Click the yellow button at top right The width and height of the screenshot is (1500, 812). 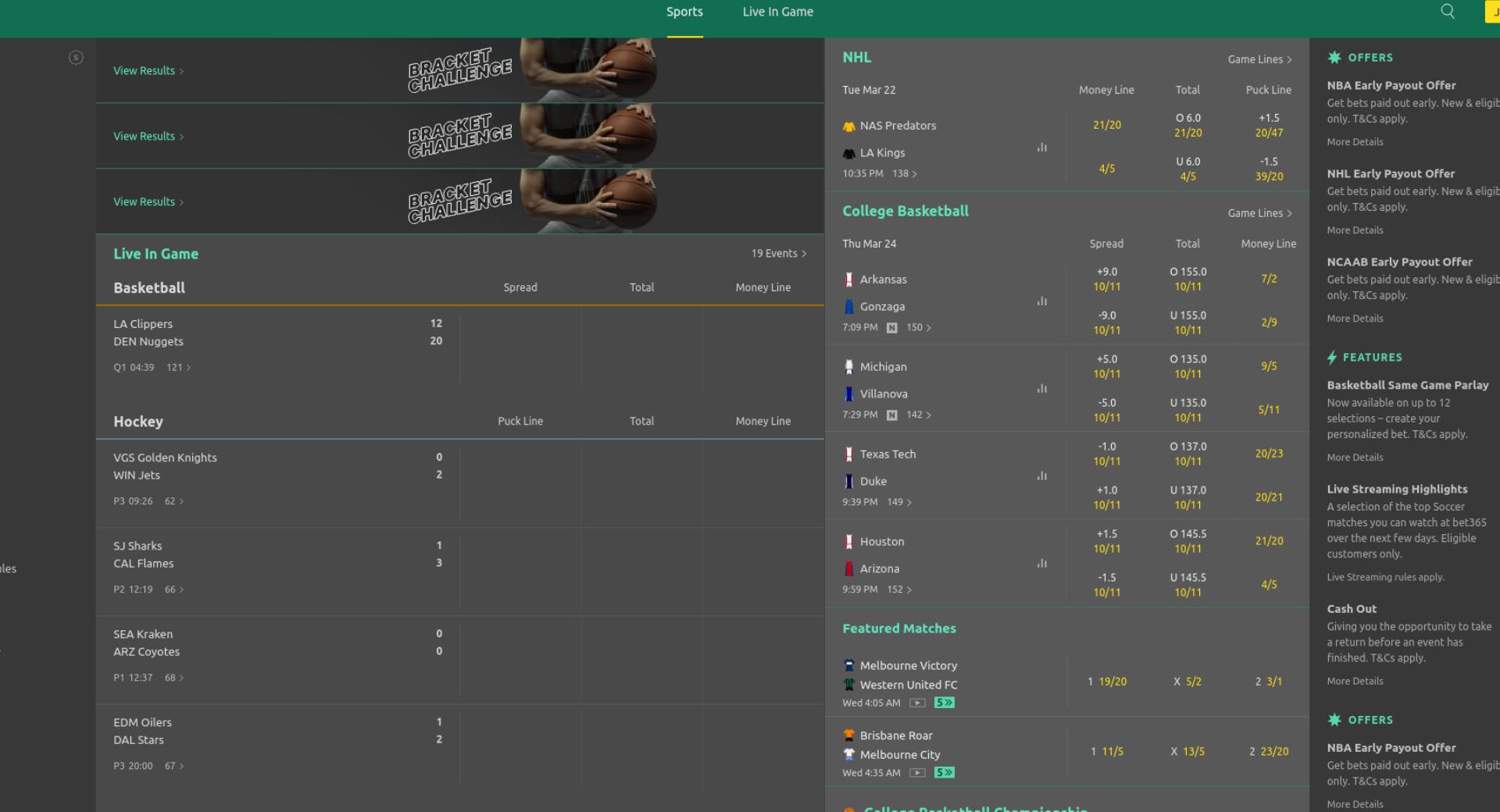click(x=1492, y=12)
